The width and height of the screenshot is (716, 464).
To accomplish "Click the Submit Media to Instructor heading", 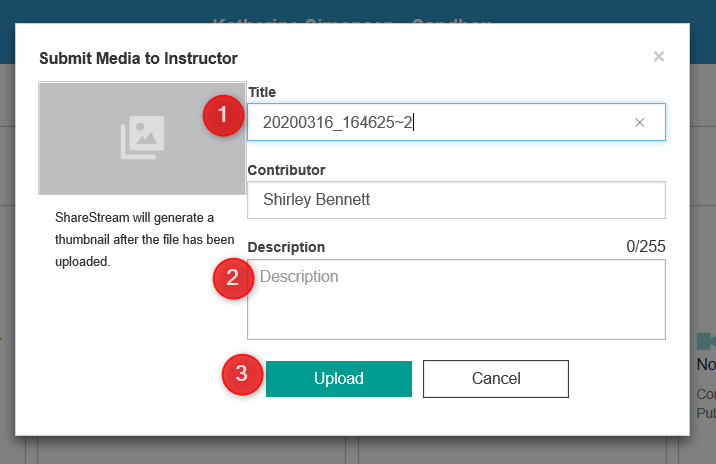I will pos(138,59).
